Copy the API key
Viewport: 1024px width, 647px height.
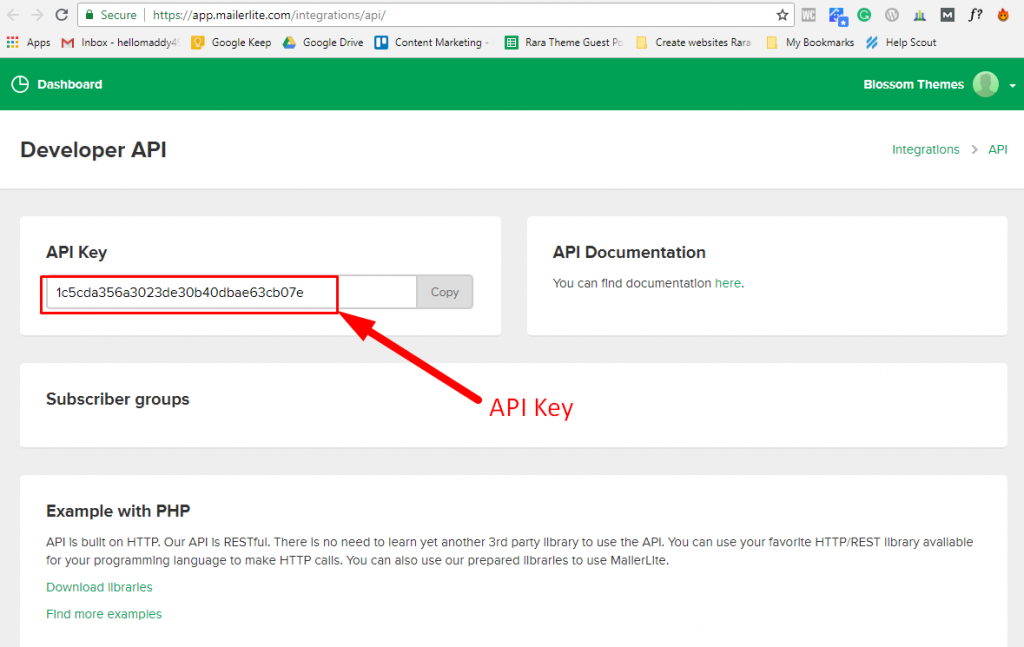445,292
